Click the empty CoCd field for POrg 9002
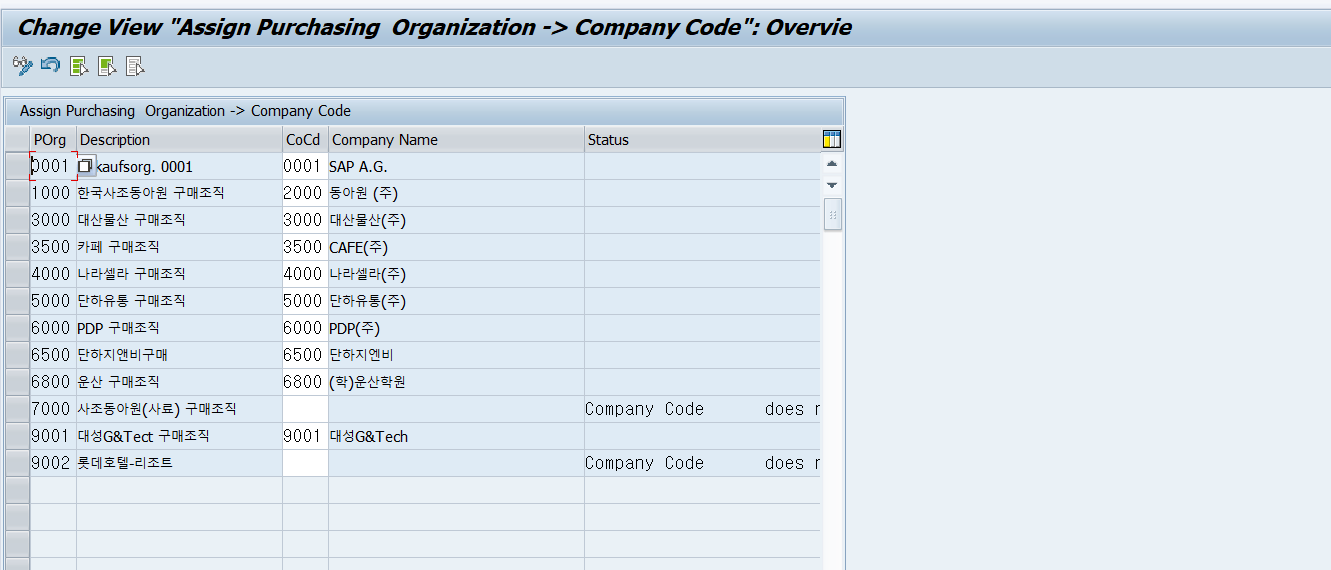This screenshot has height=570, width=1331. [305, 463]
